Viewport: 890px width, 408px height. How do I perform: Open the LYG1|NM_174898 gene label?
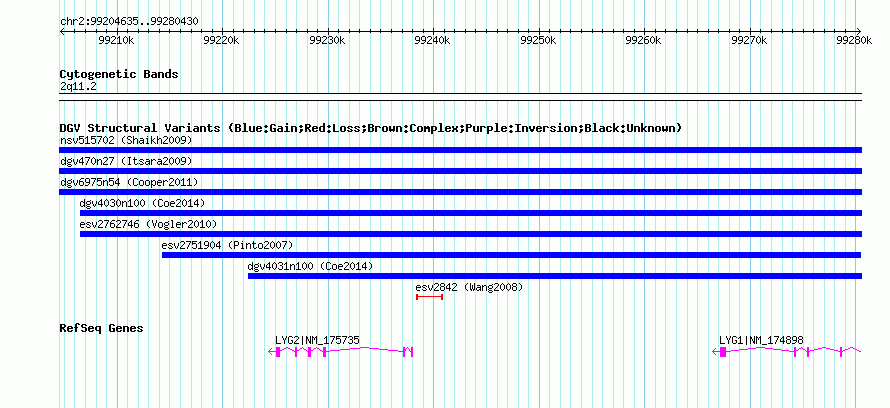point(761,340)
